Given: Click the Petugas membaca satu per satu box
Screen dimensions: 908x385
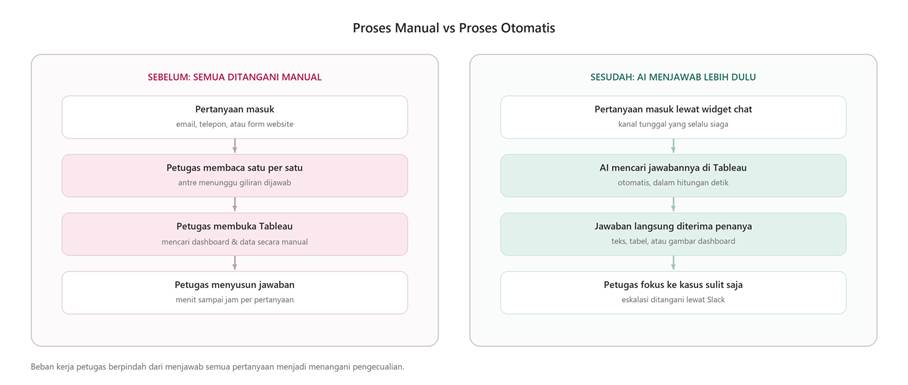Looking at the screenshot, I should click(235, 175).
